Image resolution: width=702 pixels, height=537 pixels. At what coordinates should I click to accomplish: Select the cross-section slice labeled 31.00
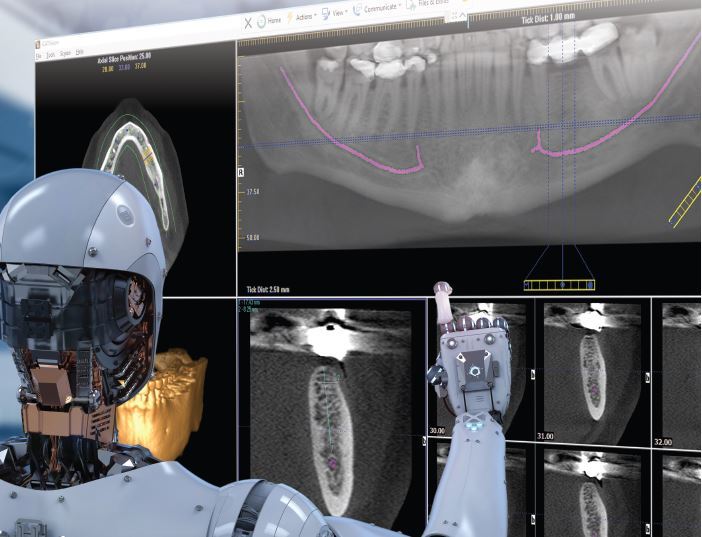coord(595,369)
